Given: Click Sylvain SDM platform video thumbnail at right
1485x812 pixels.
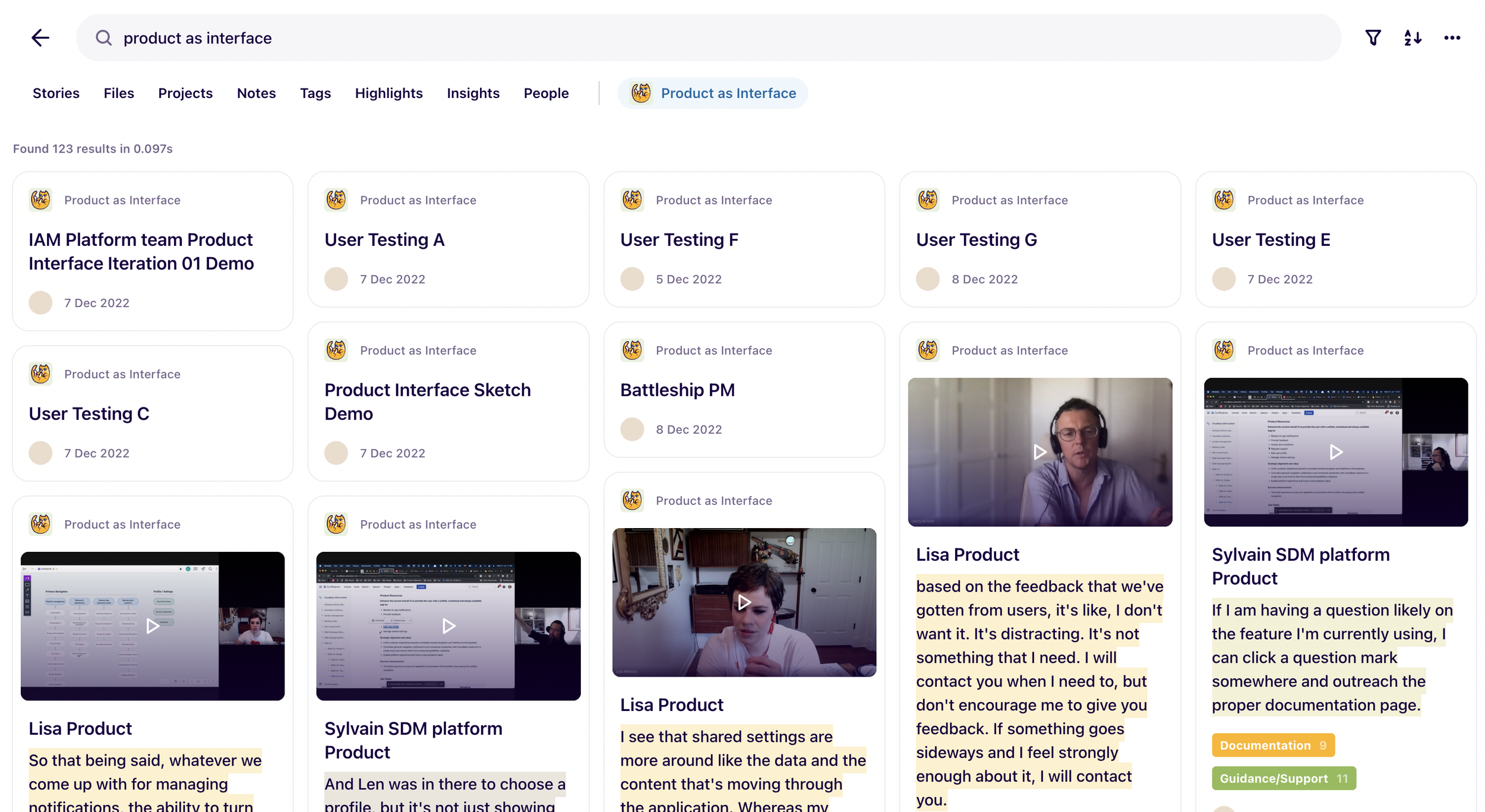Looking at the screenshot, I should pos(1335,452).
